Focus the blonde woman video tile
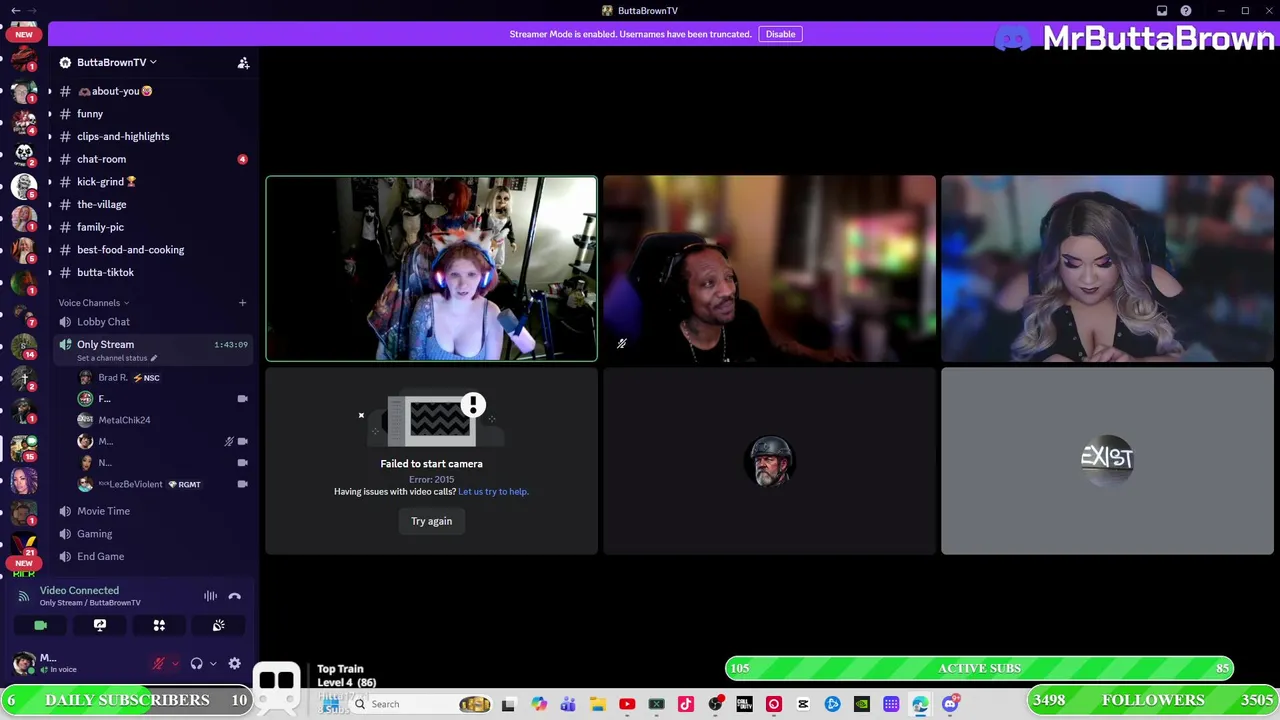The image size is (1280, 720). point(1107,269)
